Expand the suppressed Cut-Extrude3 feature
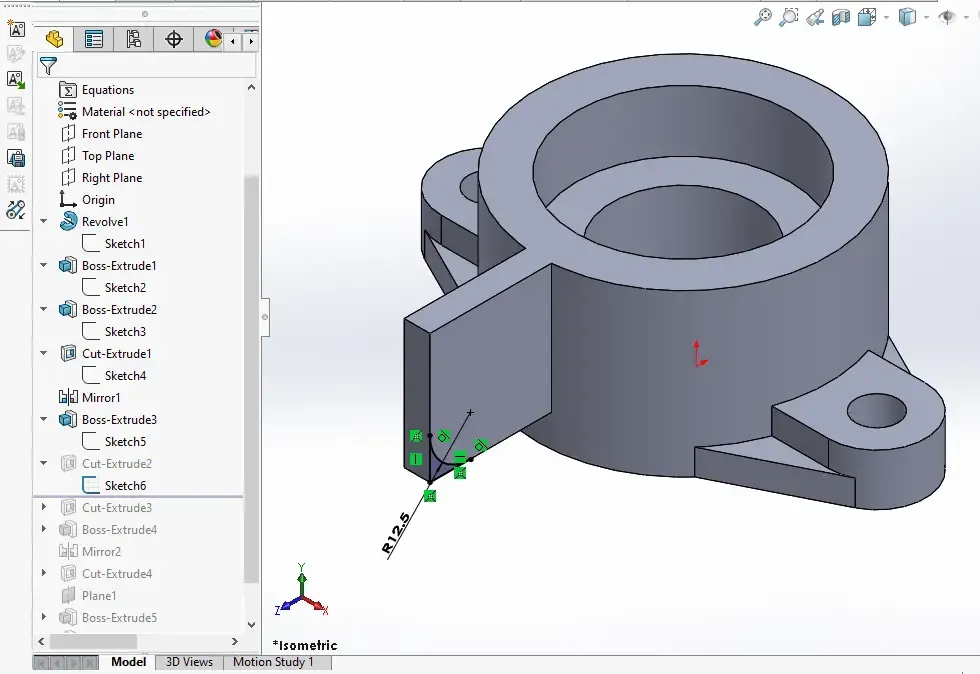This screenshot has width=980, height=674. (44, 507)
